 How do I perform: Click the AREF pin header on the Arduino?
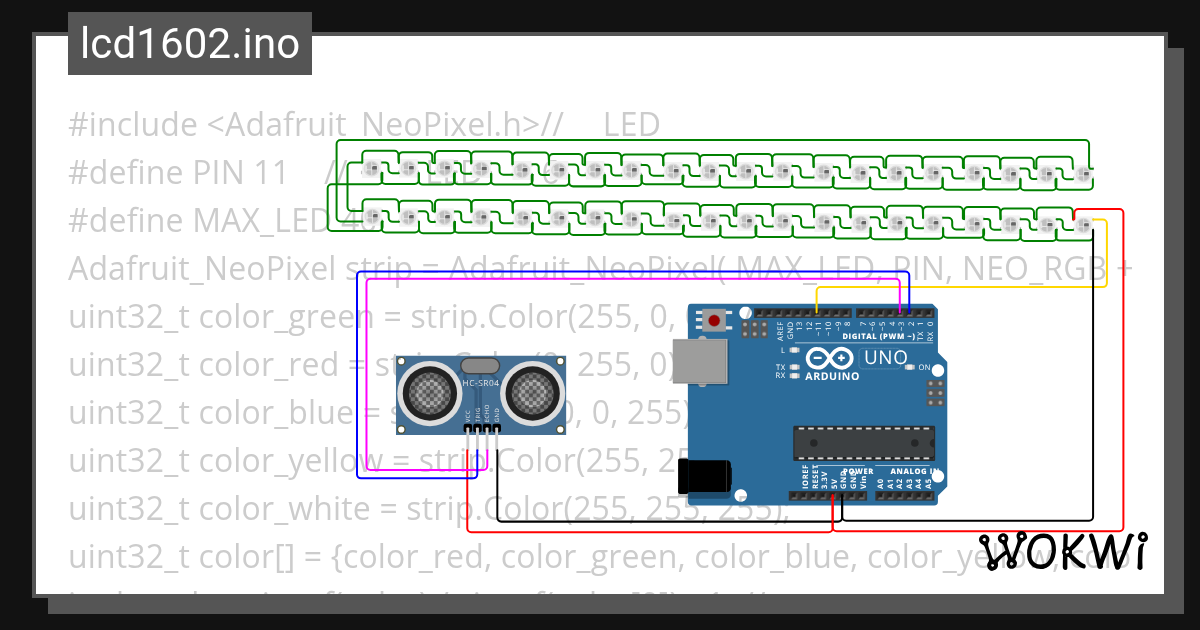coord(779,314)
